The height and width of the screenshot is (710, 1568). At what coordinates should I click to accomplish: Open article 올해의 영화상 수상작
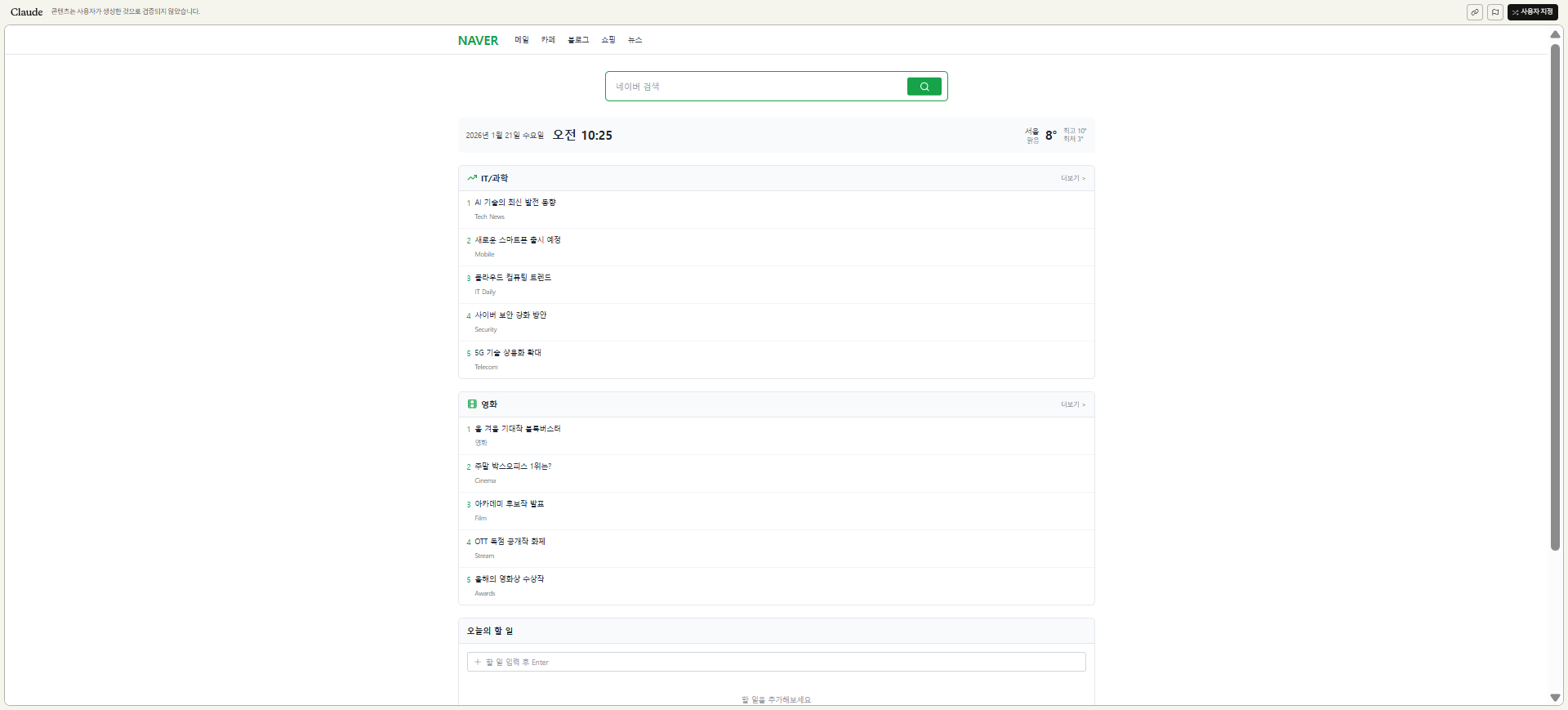click(510, 579)
